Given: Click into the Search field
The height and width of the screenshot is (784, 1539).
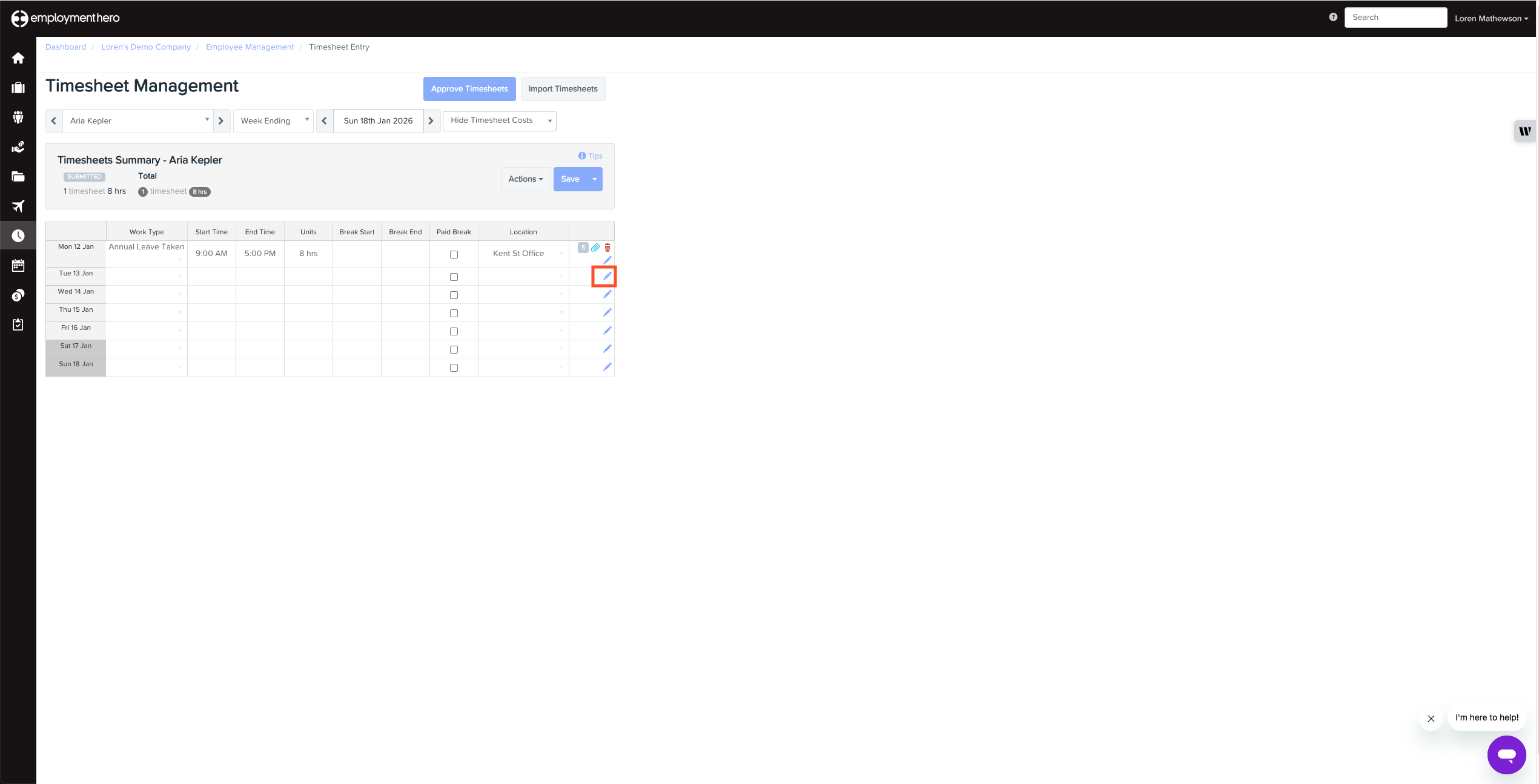Looking at the screenshot, I should point(1395,18).
